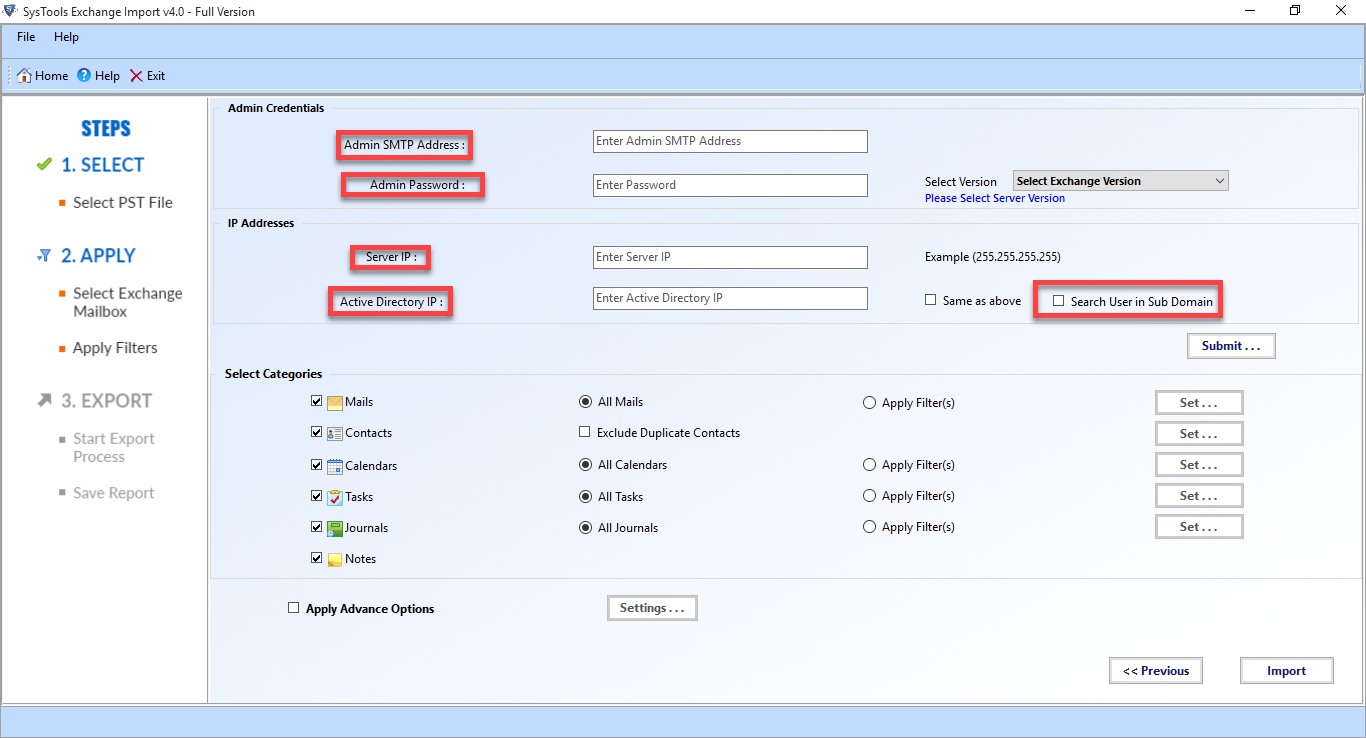
Task: Click the red Exit X icon
Action: pos(136,75)
